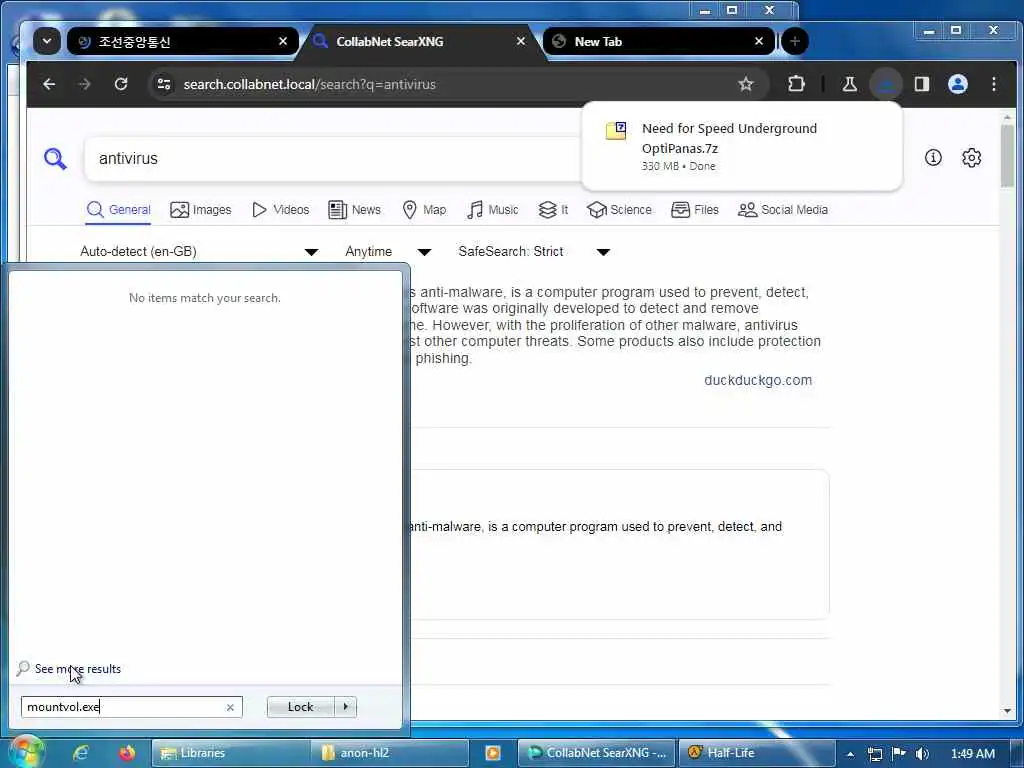The width and height of the screenshot is (1024, 768).
Task: Select the Social Media search category
Action: tap(782, 210)
